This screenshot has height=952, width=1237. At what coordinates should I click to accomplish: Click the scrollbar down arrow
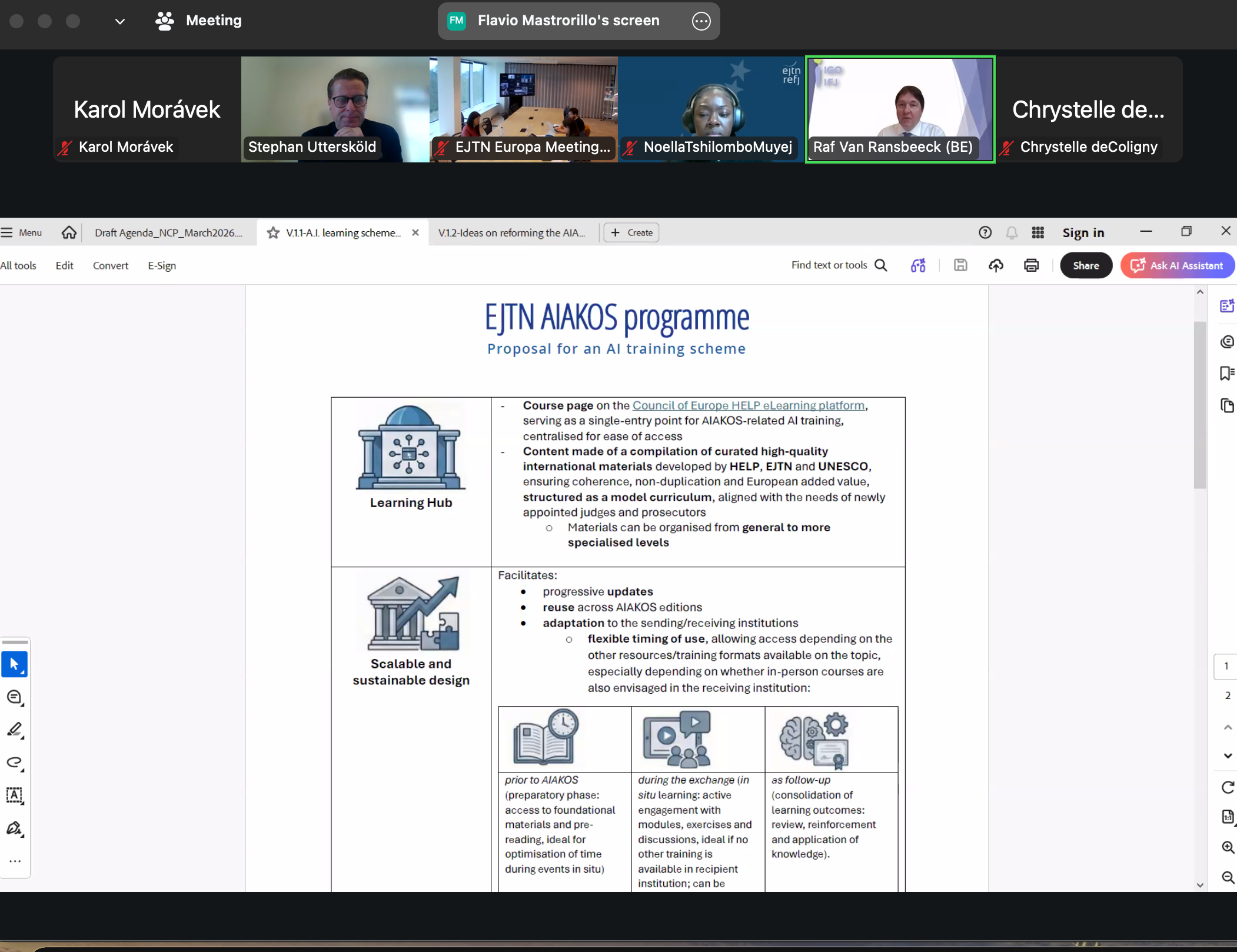(1200, 885)
